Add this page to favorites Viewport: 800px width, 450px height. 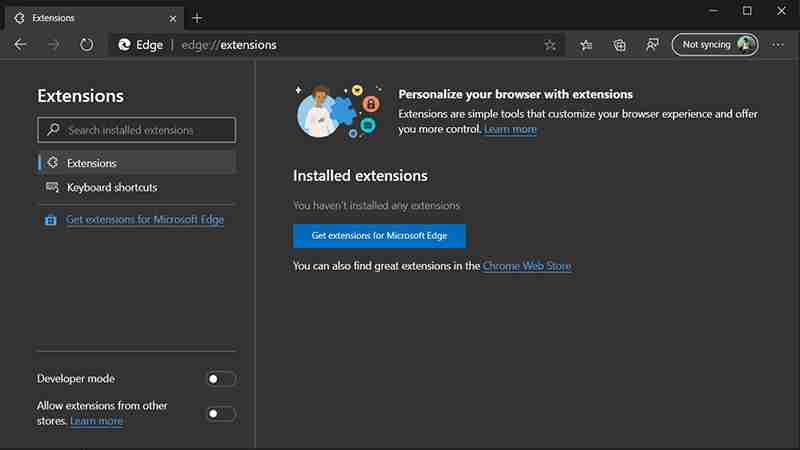pos(550,45)
